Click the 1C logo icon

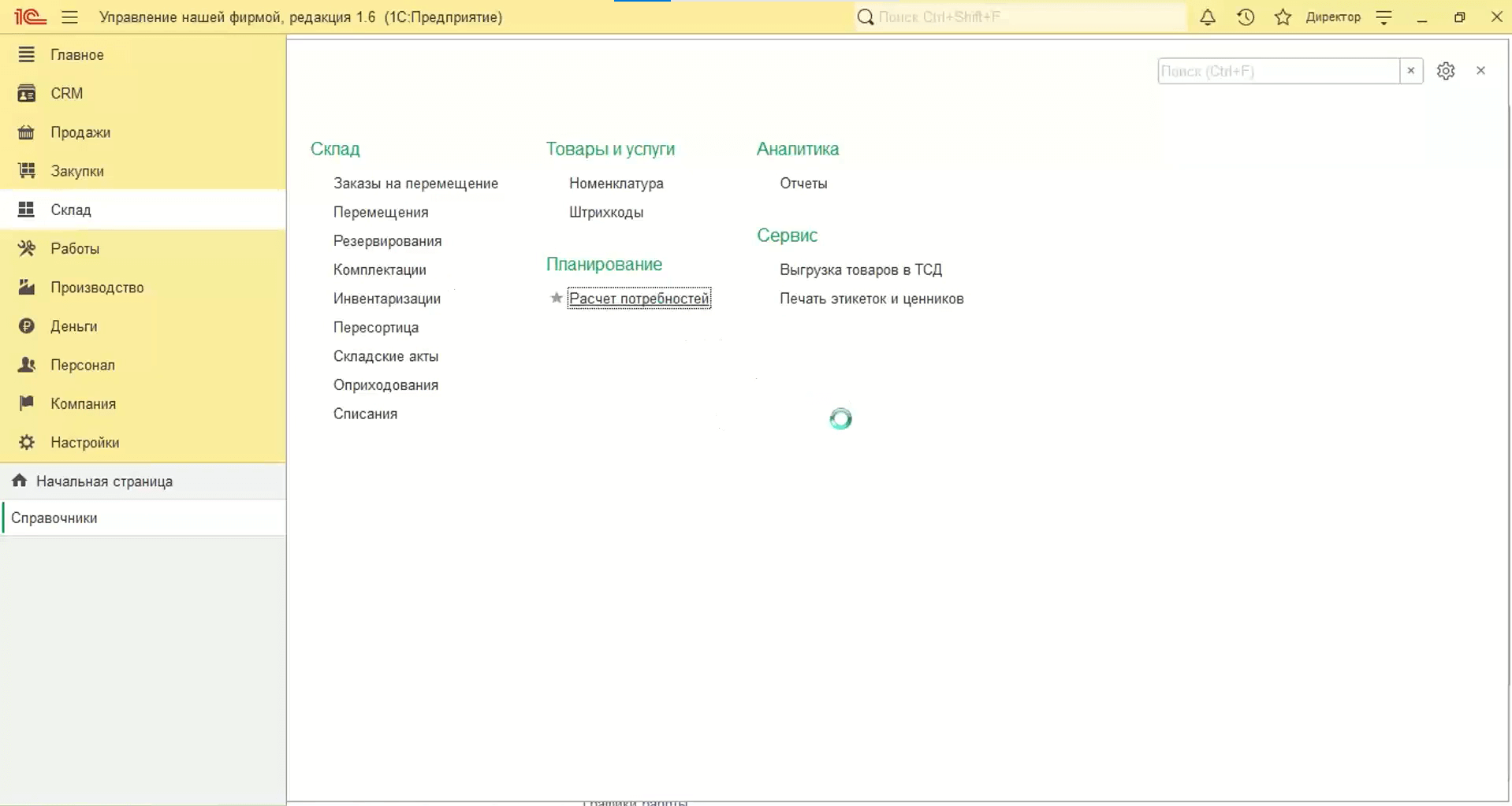pyautogui.click(x=31, y=17)
